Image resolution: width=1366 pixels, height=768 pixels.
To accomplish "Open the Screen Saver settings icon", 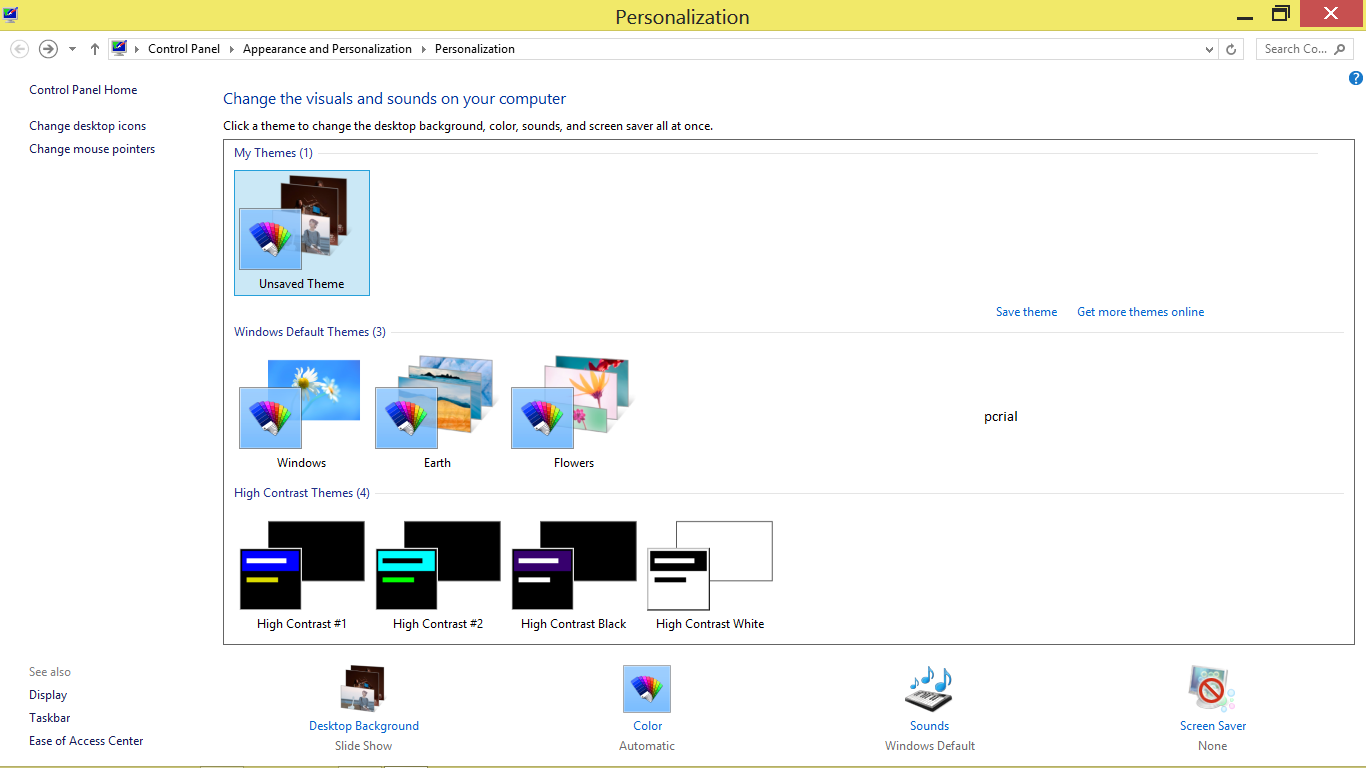I will (1211, 689).
